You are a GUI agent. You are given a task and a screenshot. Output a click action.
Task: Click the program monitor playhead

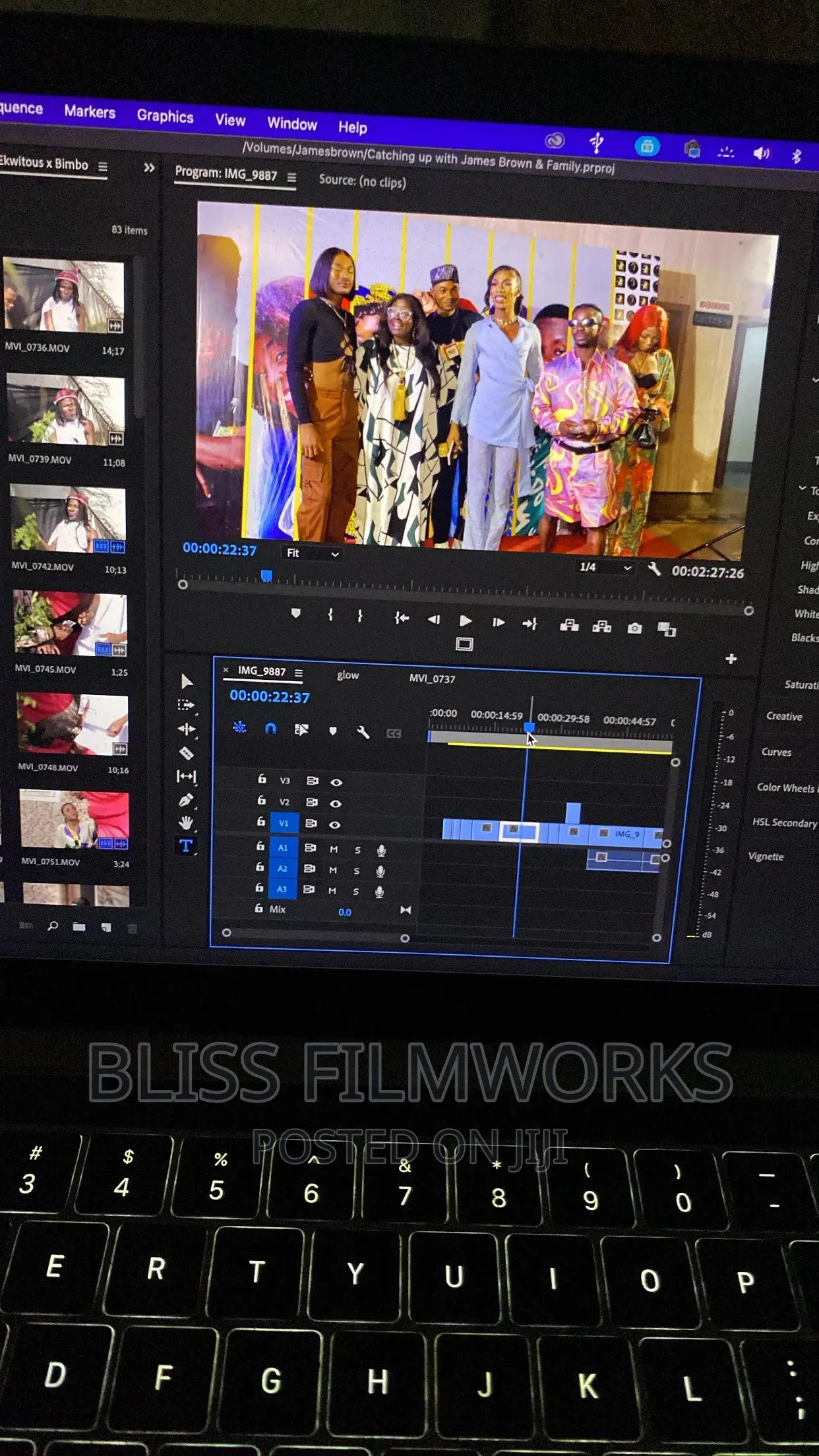(x=266, y=576)
